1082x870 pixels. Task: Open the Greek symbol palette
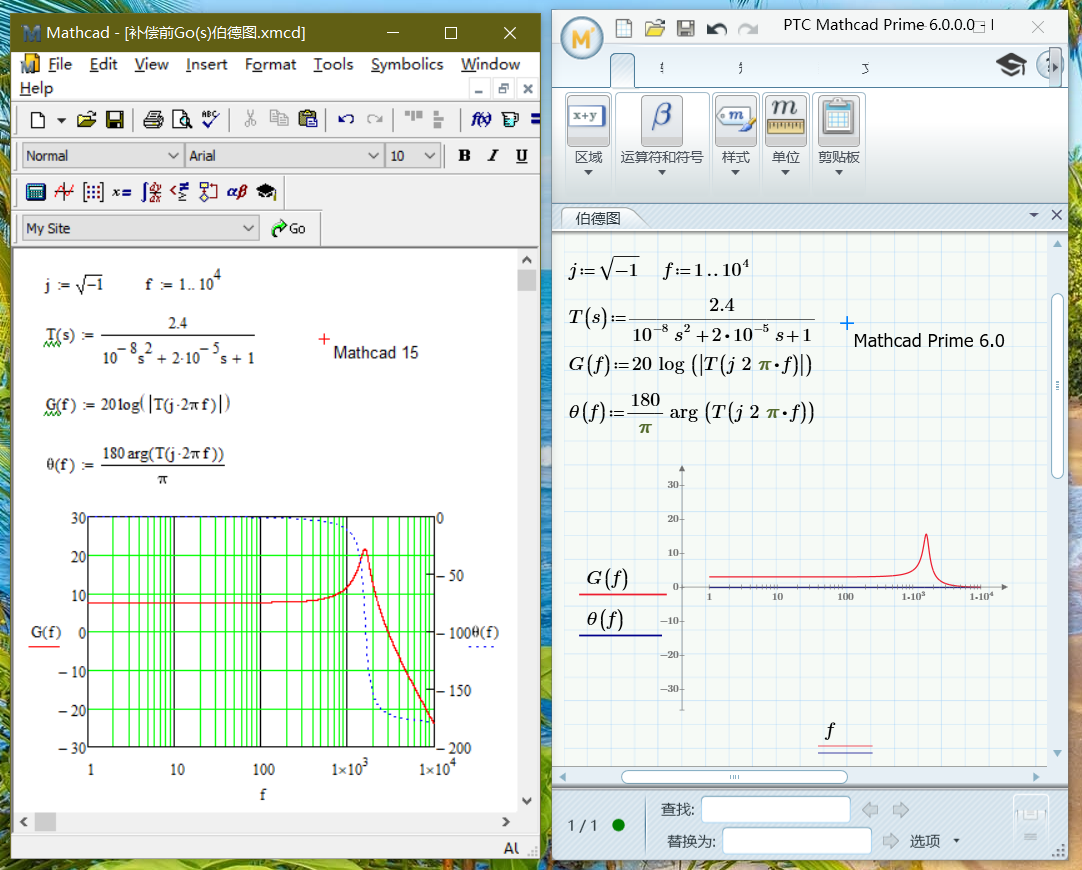coord(237,192)
